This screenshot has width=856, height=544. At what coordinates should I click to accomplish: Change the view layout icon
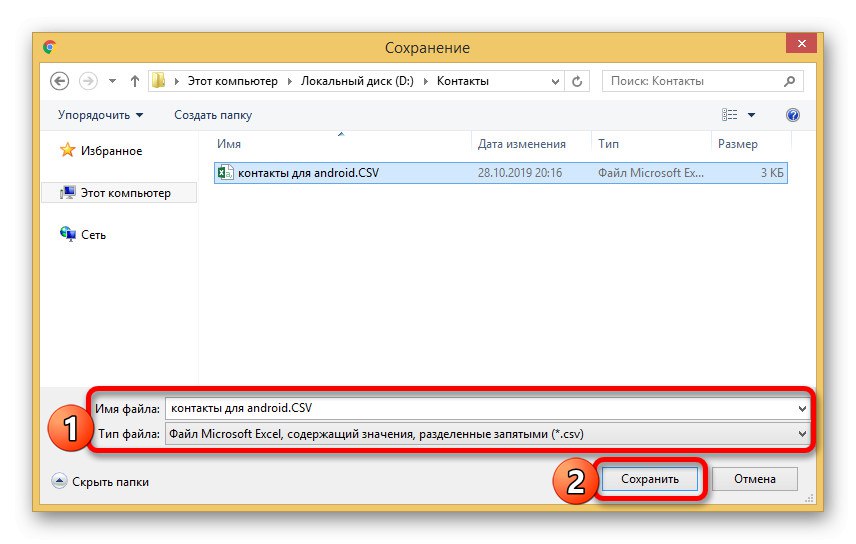tap(729, 115)
